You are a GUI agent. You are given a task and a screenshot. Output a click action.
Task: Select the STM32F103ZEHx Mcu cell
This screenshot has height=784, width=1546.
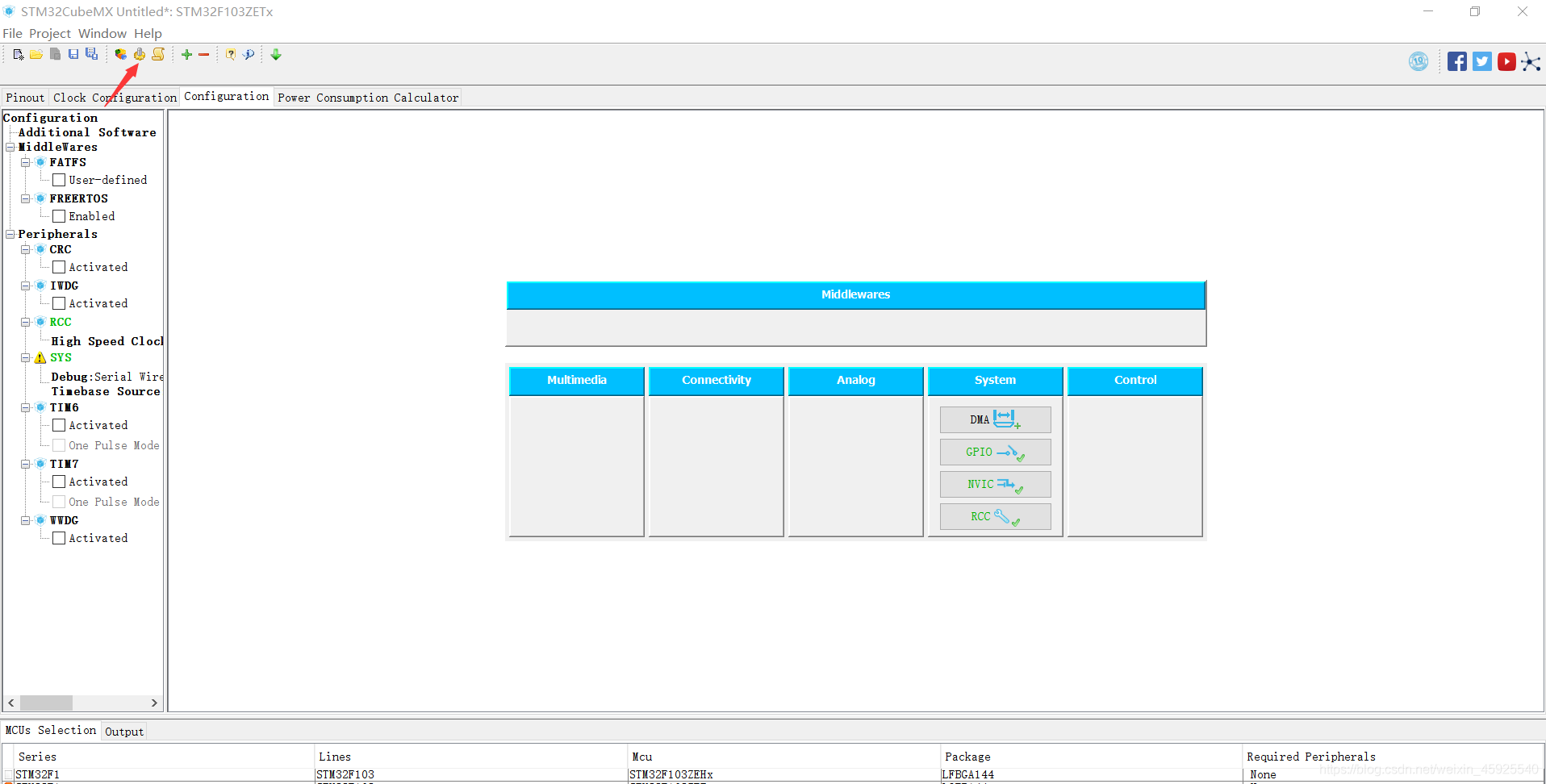pyautogui.click(x=784, y=774)
